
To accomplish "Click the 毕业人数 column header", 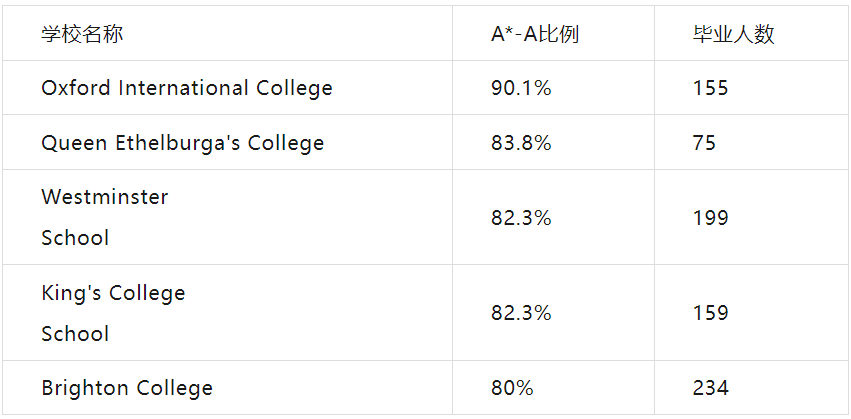I will tap(733, 34).
